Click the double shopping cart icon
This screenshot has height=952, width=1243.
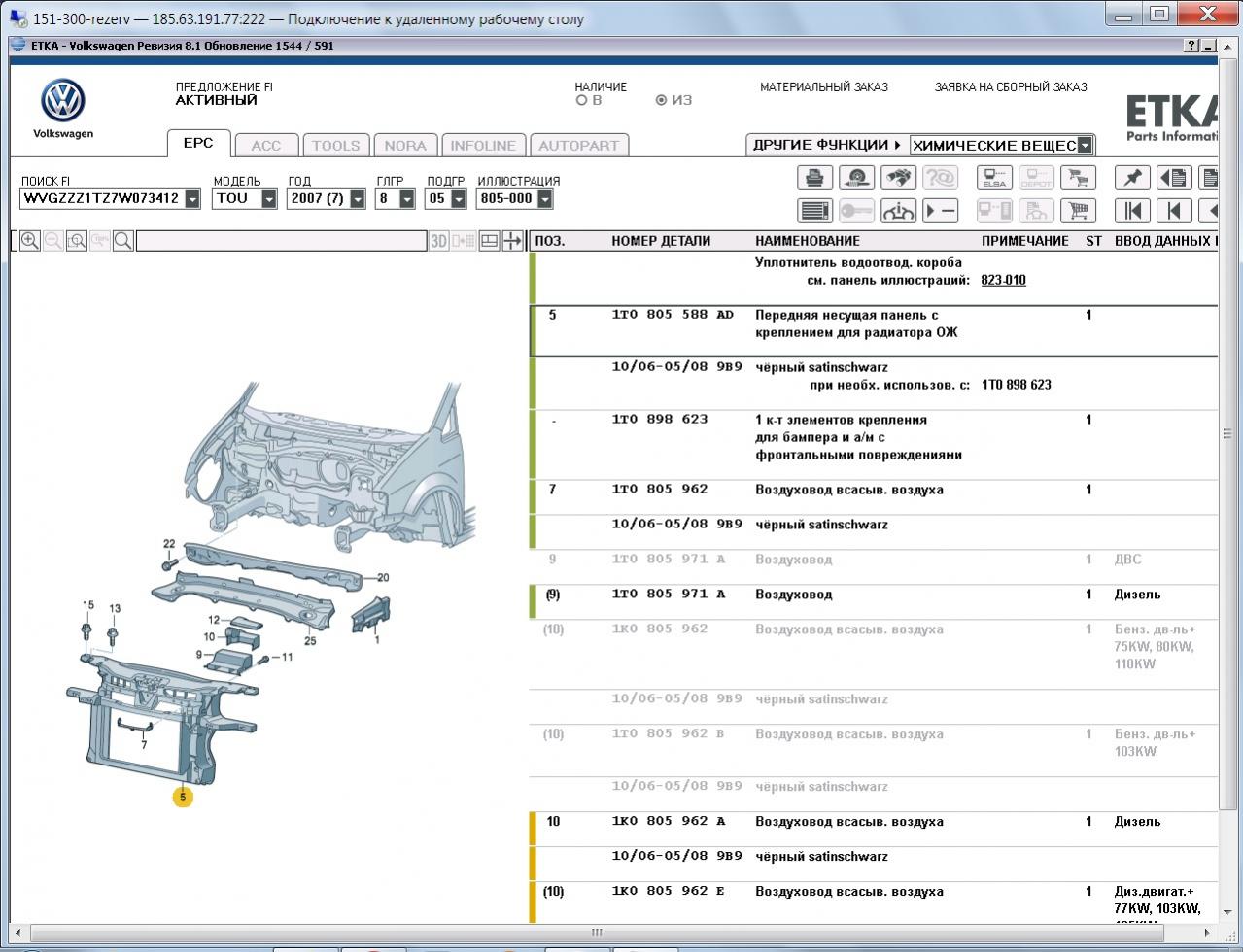(1078, 178)
